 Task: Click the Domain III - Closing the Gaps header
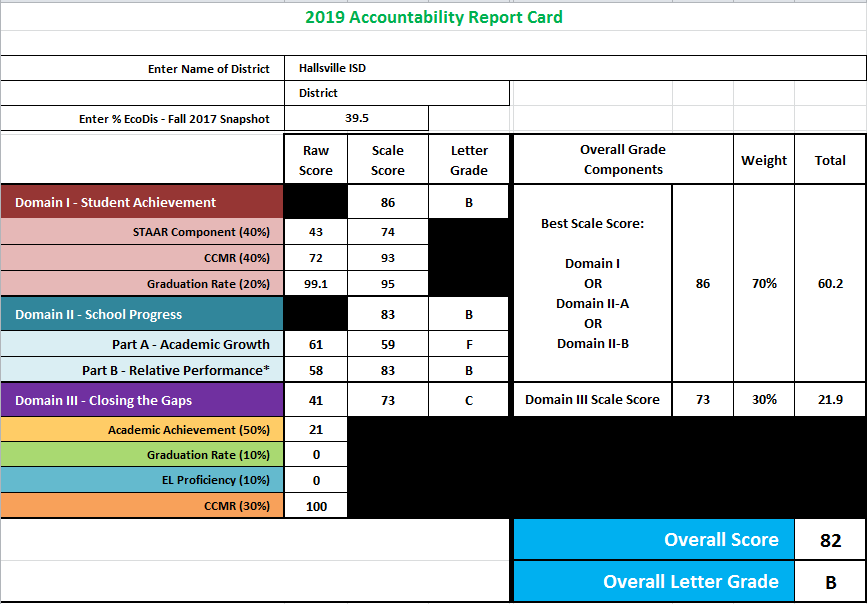coord(142,400)
